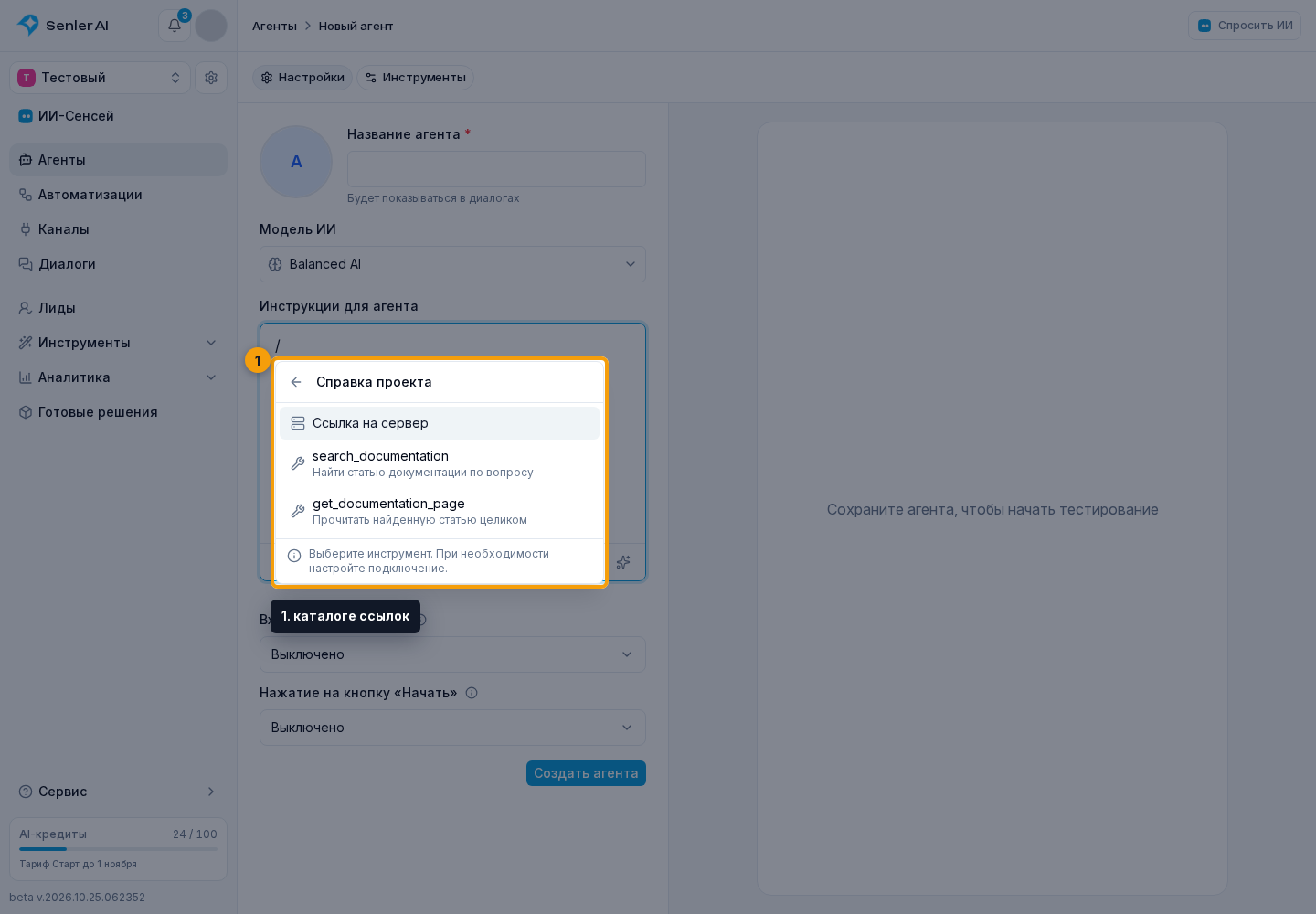Go to Каналы in the sidebar
Screen dimensions: 1316x914
118,229
